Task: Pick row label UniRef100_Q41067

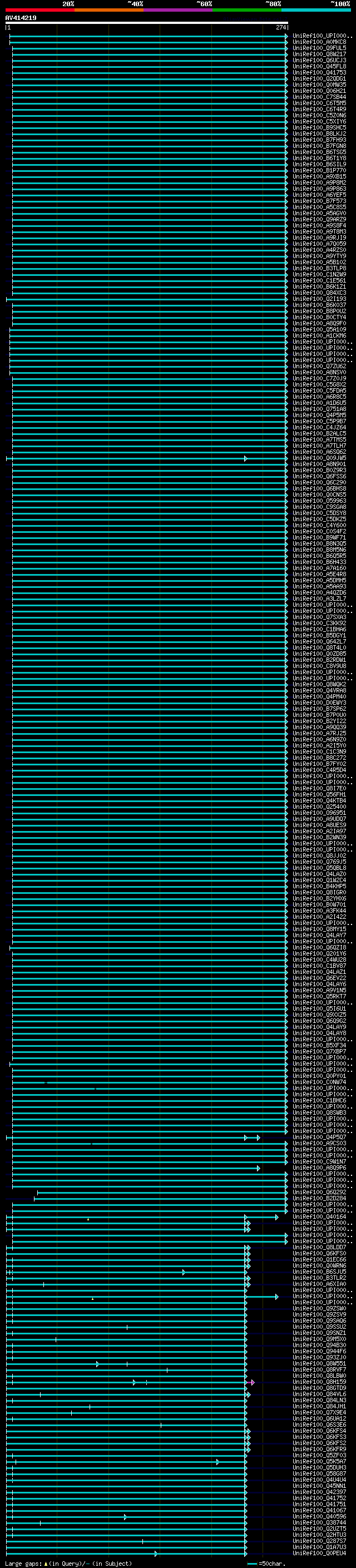Action: (x=319, y=1510)
